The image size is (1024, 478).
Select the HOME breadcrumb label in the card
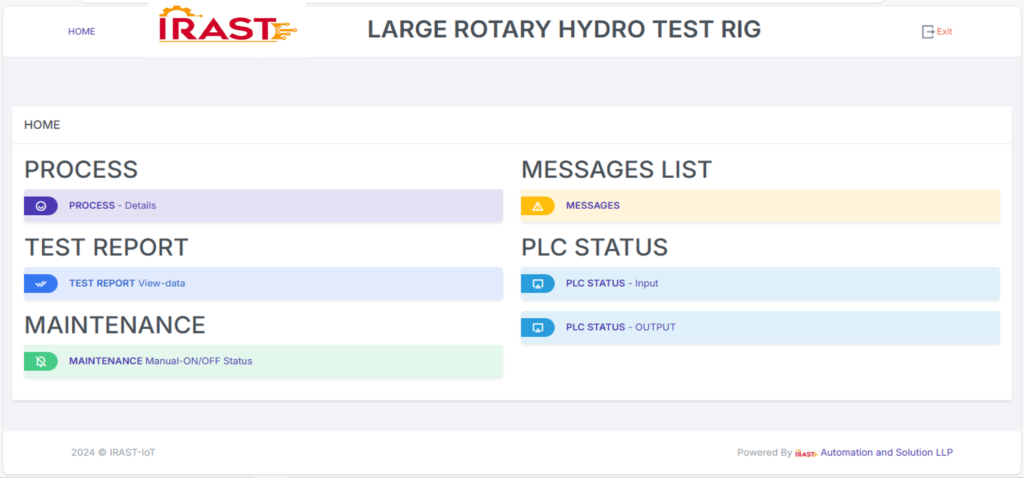[42, 125]
